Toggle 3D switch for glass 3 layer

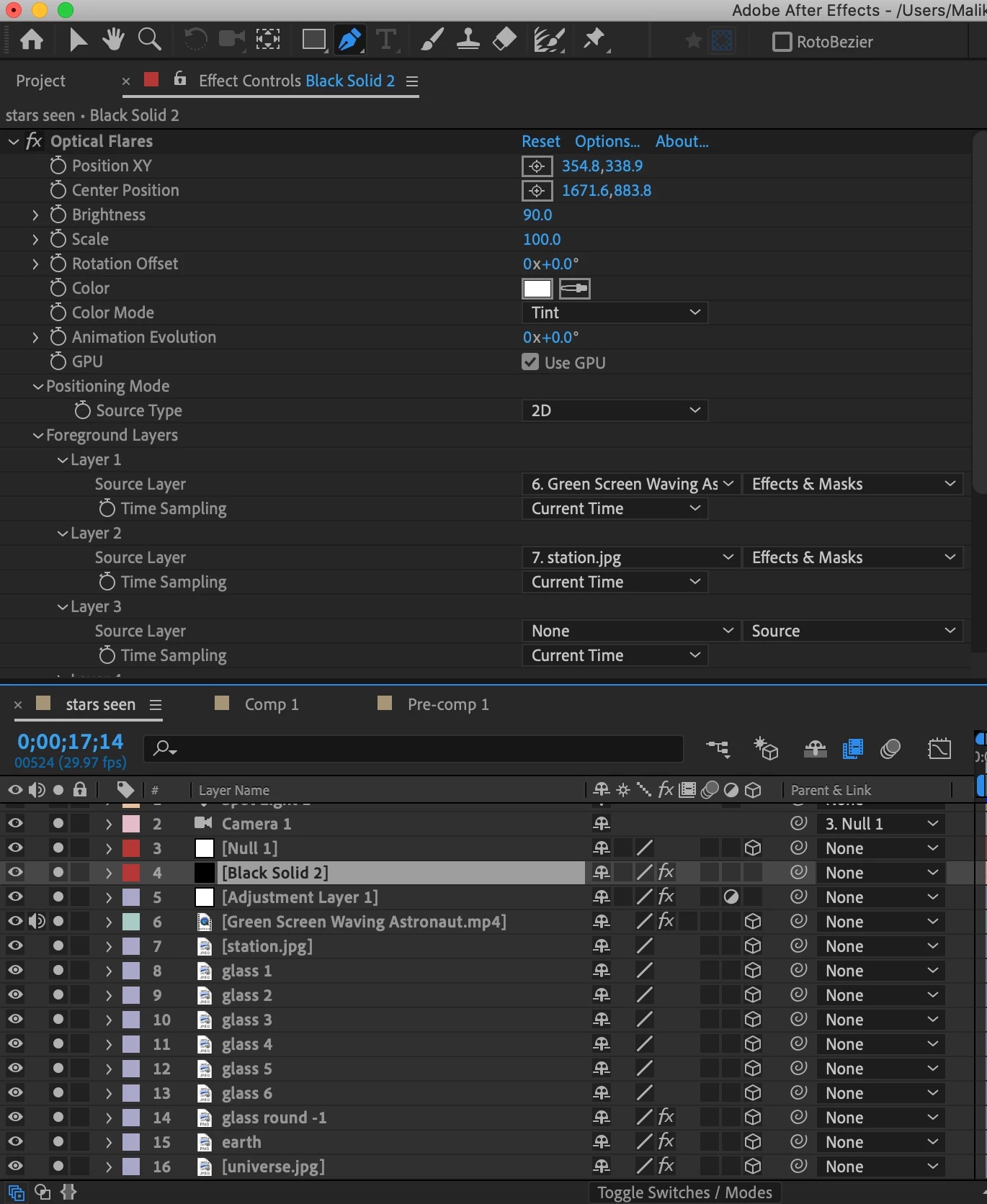click(753, 1019)
